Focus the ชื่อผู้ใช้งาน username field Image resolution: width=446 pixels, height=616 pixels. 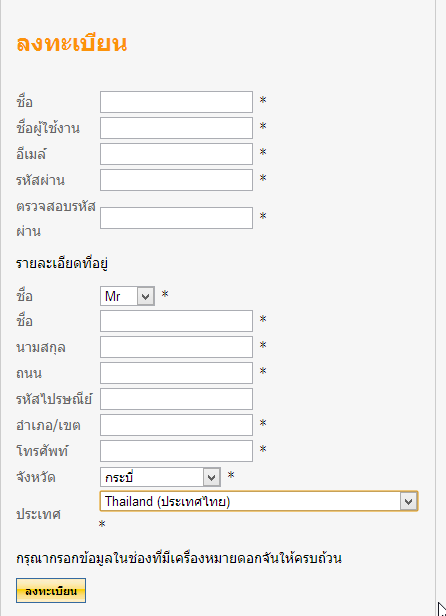[x=176, y=128]
